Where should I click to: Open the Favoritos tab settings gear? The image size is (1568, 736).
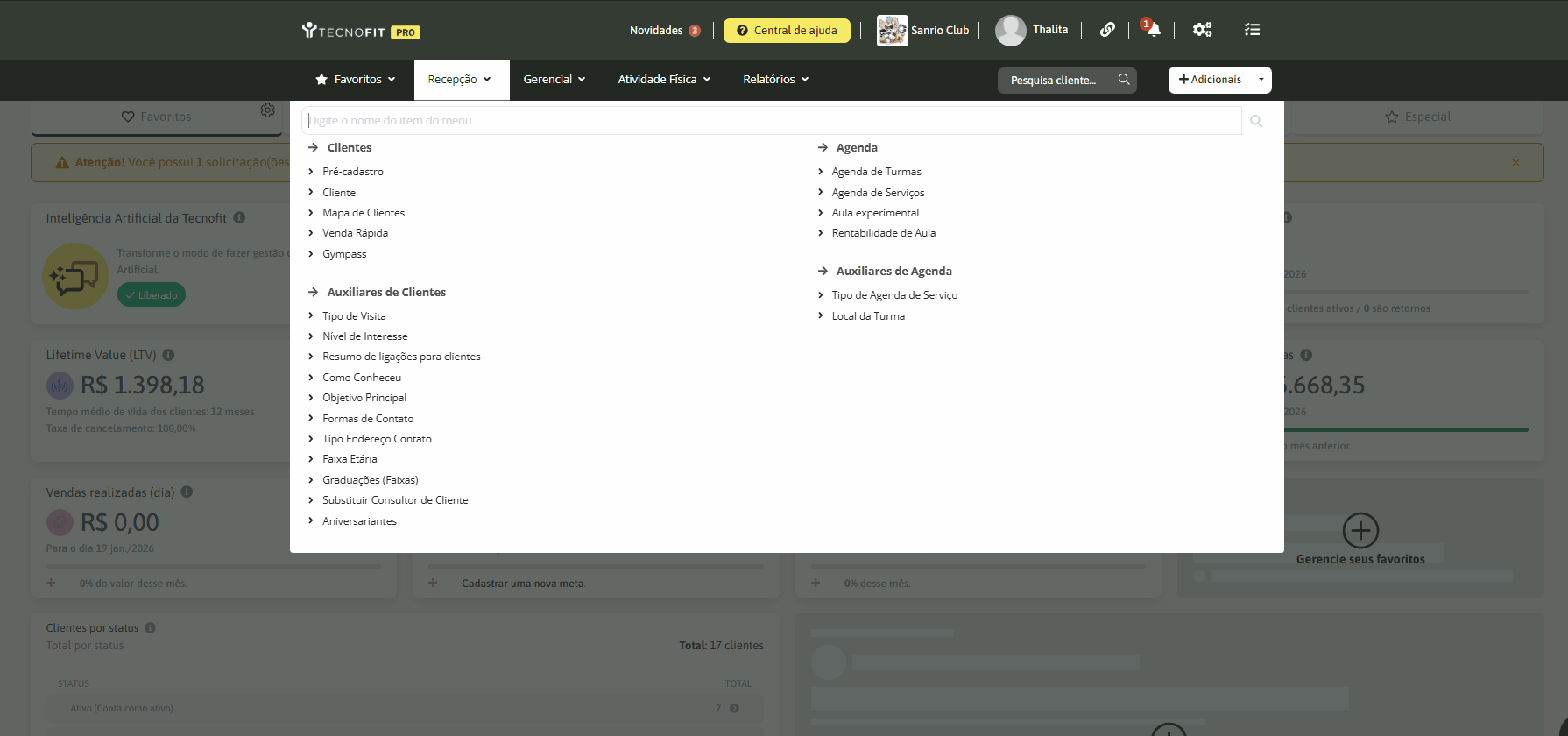coord(268,110)
